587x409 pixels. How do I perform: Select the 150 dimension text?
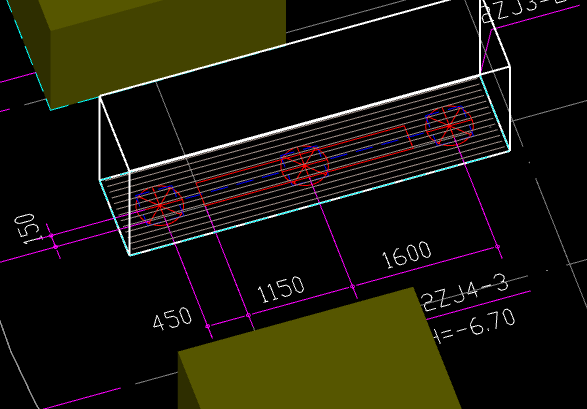29,229
